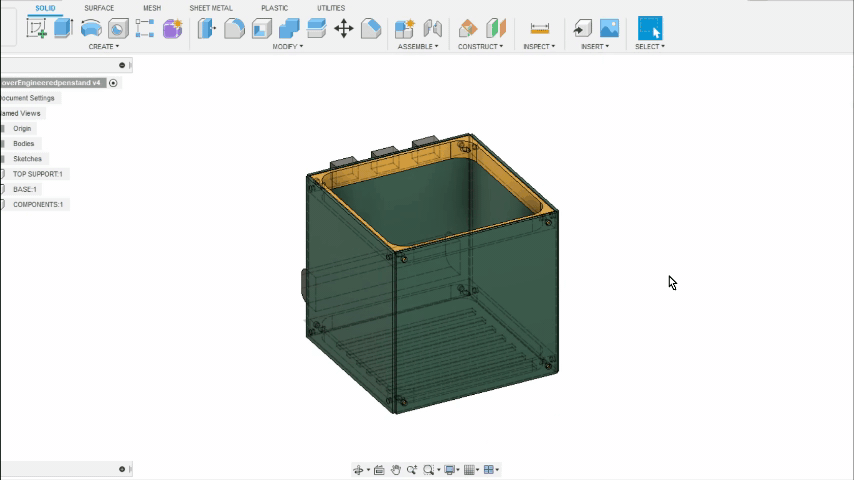Click the Measure ruler icon
The image size is (854, 480).
(539, 28)
